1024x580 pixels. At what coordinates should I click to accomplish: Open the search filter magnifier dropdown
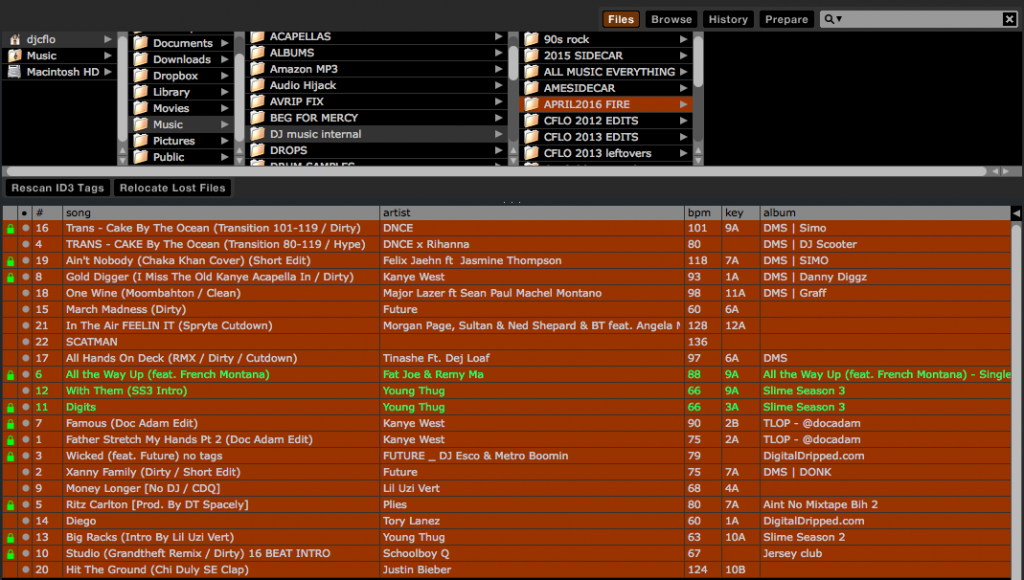pos(833,19)
